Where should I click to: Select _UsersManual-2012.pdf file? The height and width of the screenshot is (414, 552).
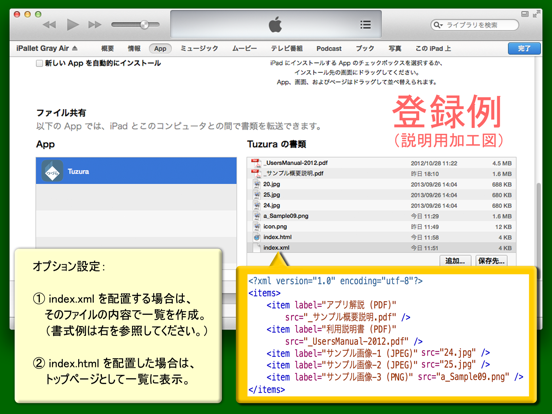[382, 163]
